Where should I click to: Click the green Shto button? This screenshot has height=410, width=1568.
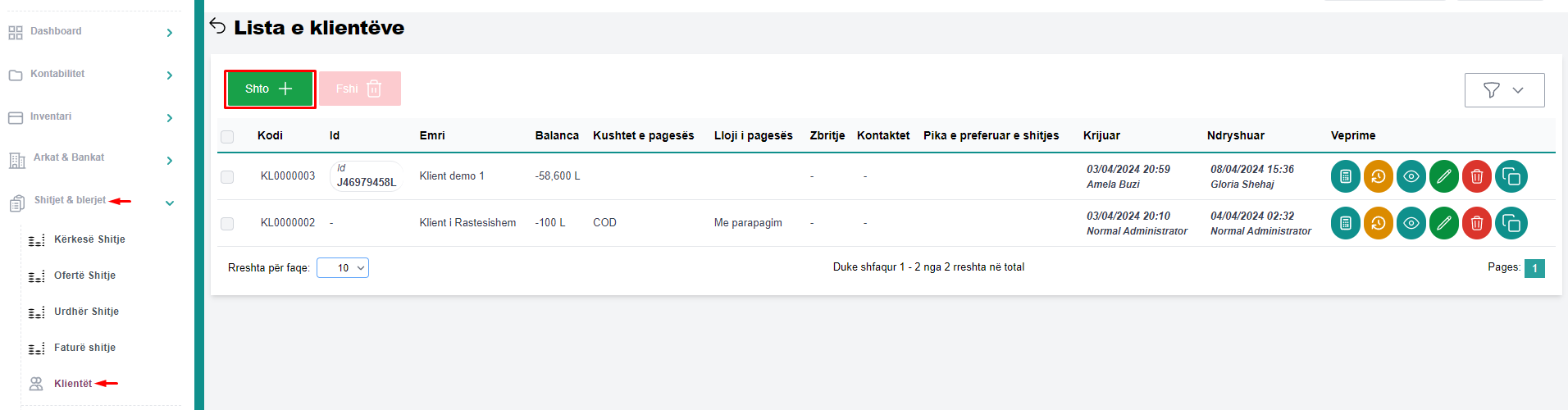point(269,89)
